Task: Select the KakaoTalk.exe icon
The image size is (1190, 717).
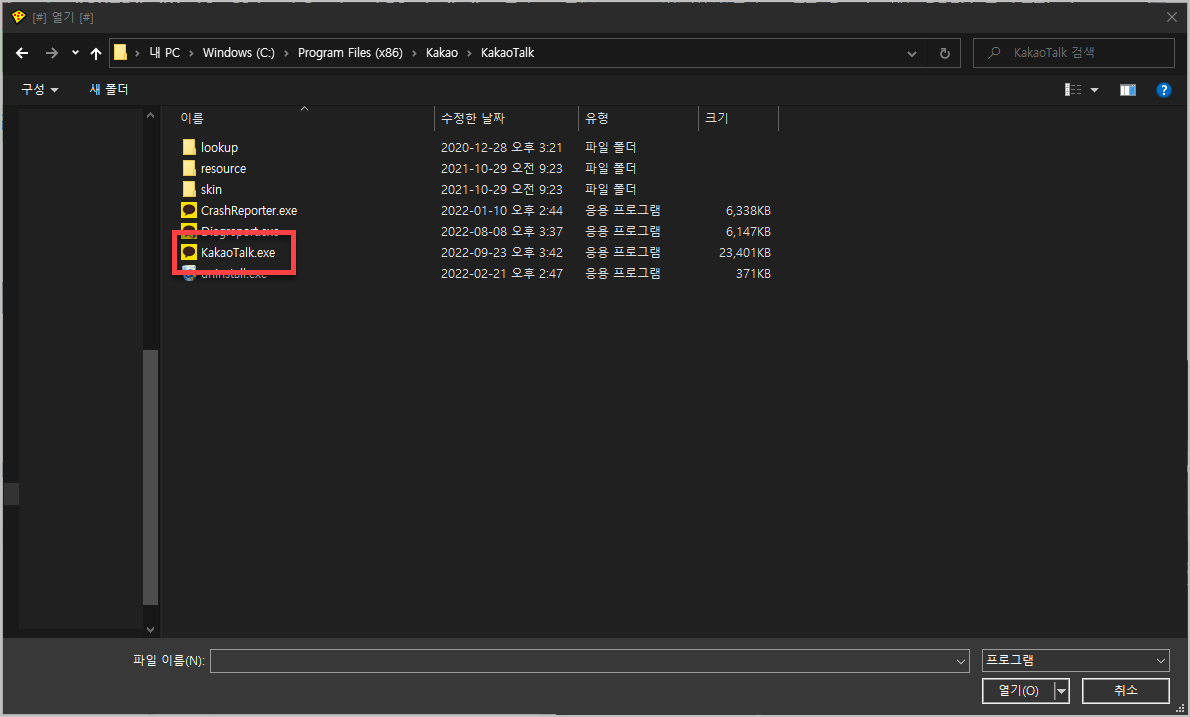Action: (x=189, y=252)
